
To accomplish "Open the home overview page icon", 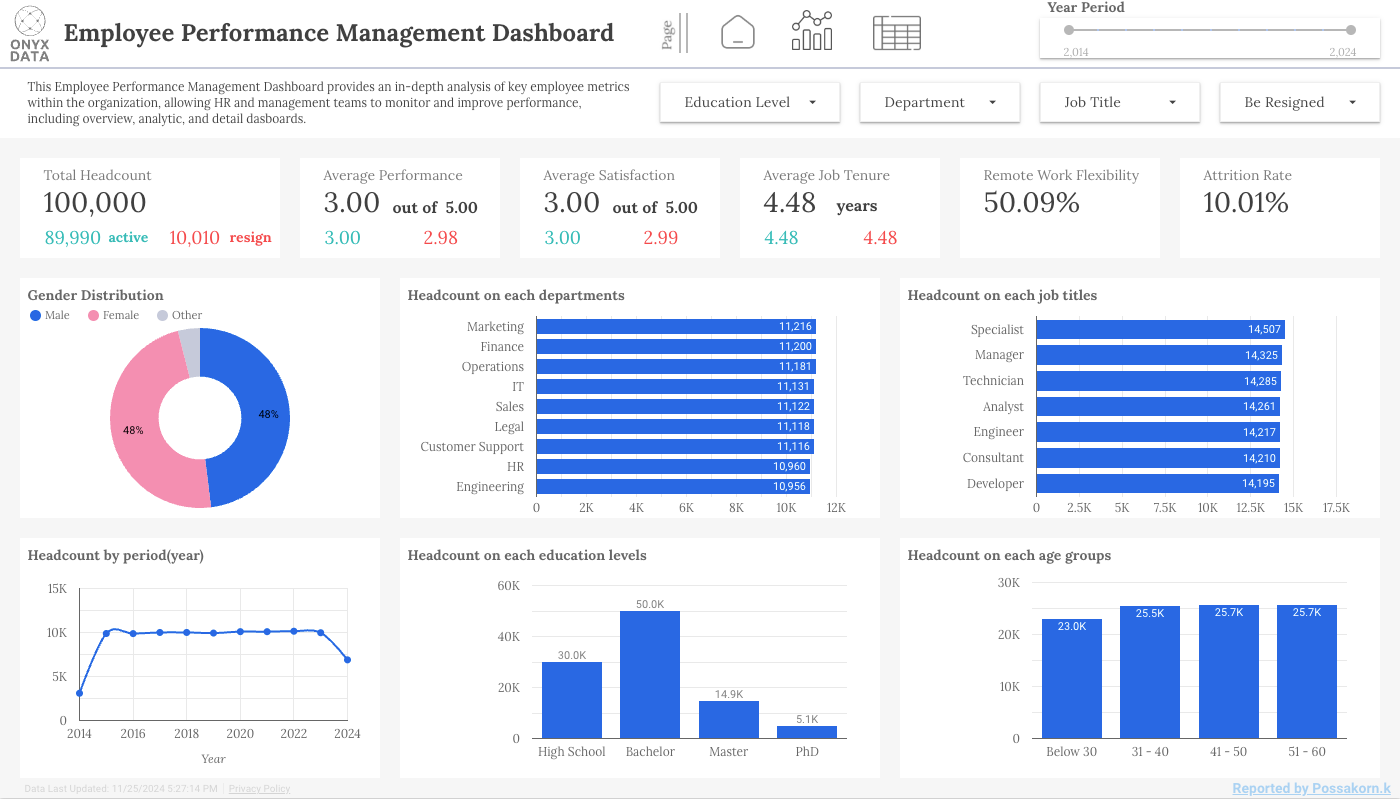I will 737,32.
